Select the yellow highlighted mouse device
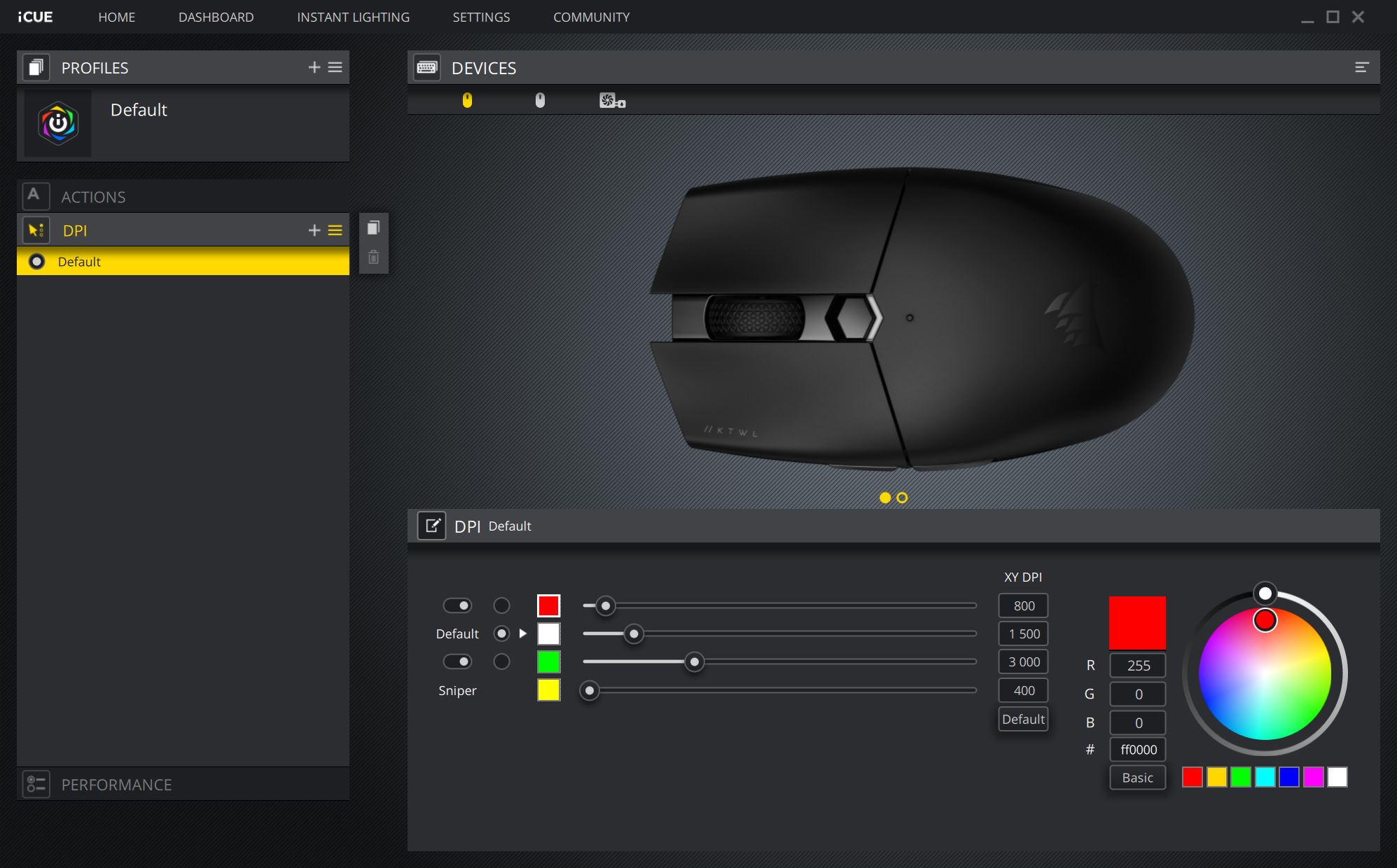Image resolution: width=1397 pixels, height=868 pixels. (467, 101)
